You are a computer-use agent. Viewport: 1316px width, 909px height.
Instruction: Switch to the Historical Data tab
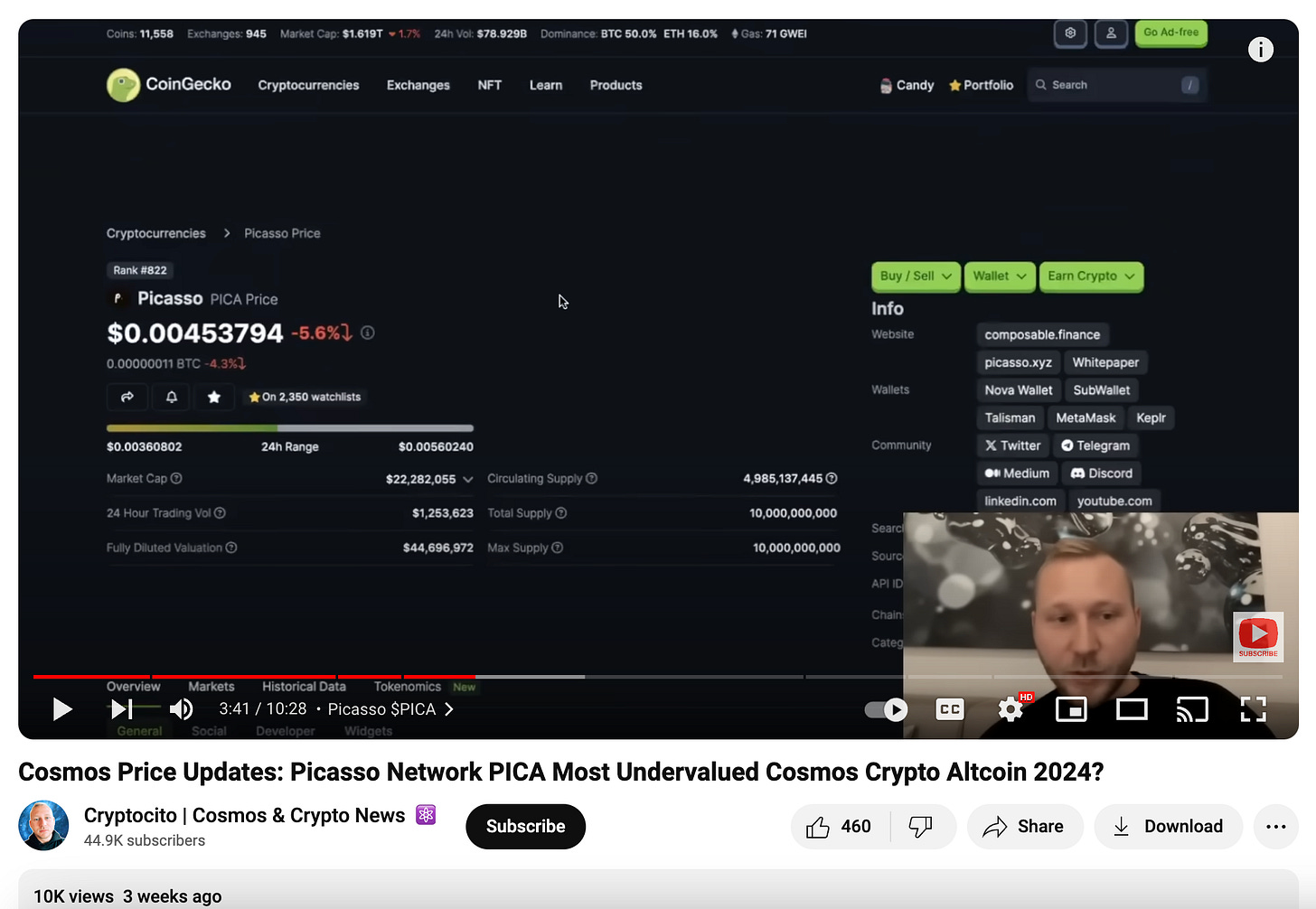pyautogui.click(x=304, y=687)
